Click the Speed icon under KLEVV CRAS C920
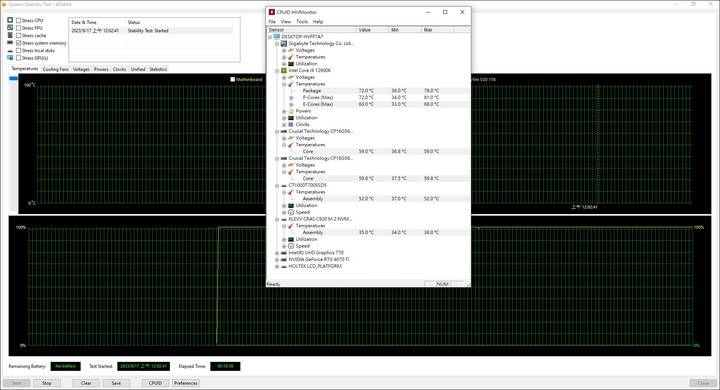Image resolution: width=720 pixels, height=390 pixels. (291, 246)
